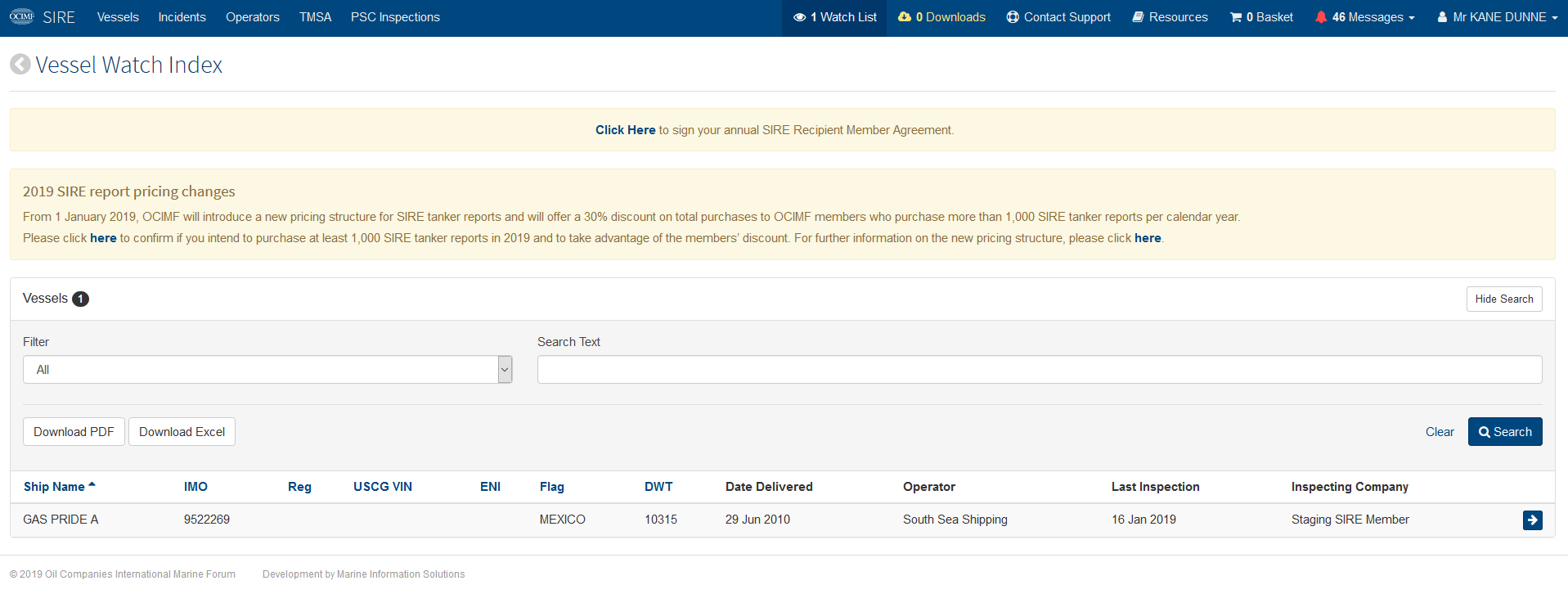Viewport: 1568px width, 603px height.
Task: Click the cloud download icon
Action: (905, 17)
